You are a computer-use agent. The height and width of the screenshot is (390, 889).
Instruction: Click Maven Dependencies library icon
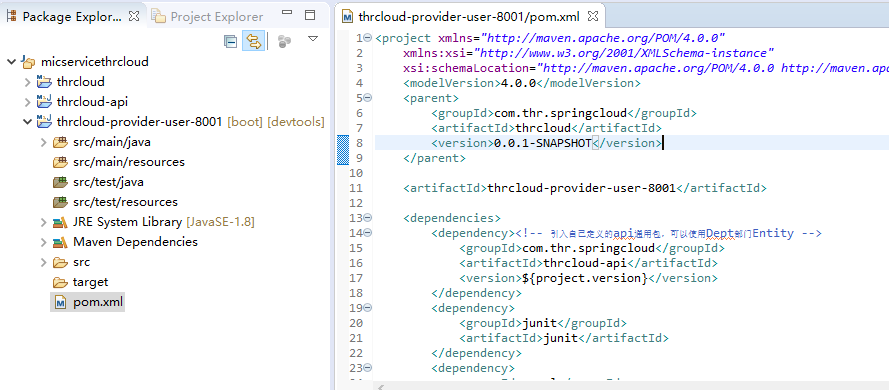click(x=60, y=242)
